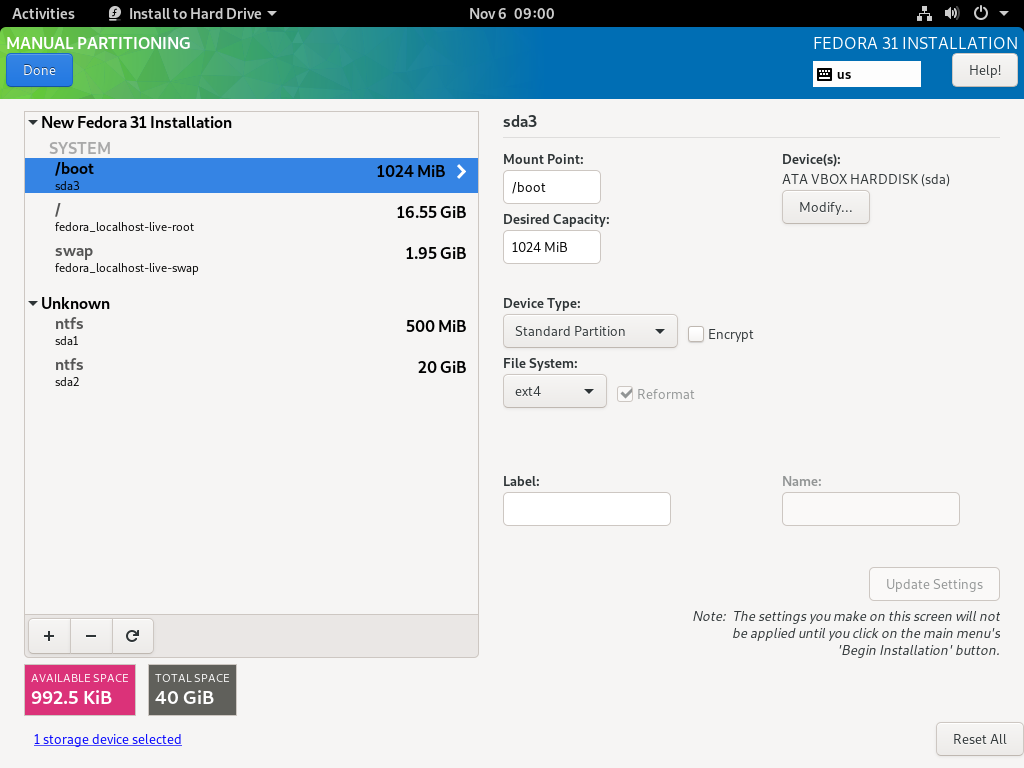
Task: Toggle the Reformat checkbox
Action: 625,394
